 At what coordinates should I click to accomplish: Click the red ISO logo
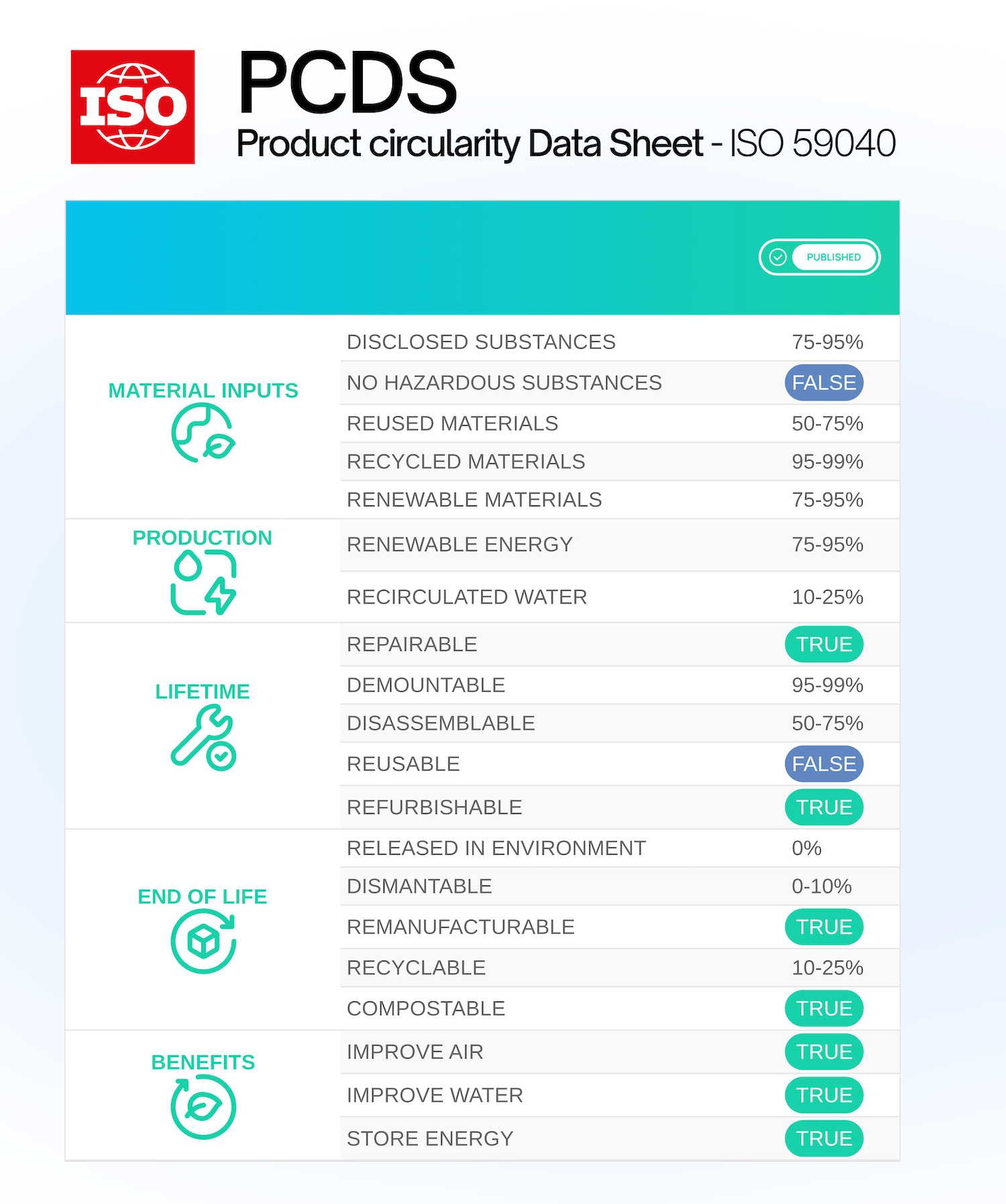tap(133, 107)
